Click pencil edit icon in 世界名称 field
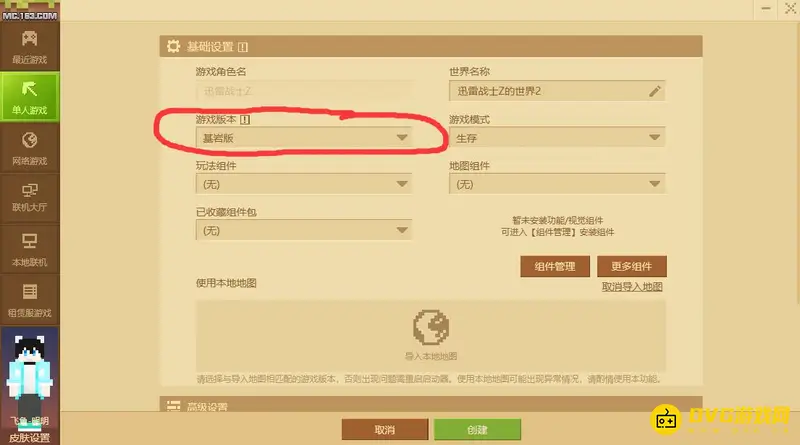Image resolution: width=800 pixels, height=445 pixels. (655, 91)
